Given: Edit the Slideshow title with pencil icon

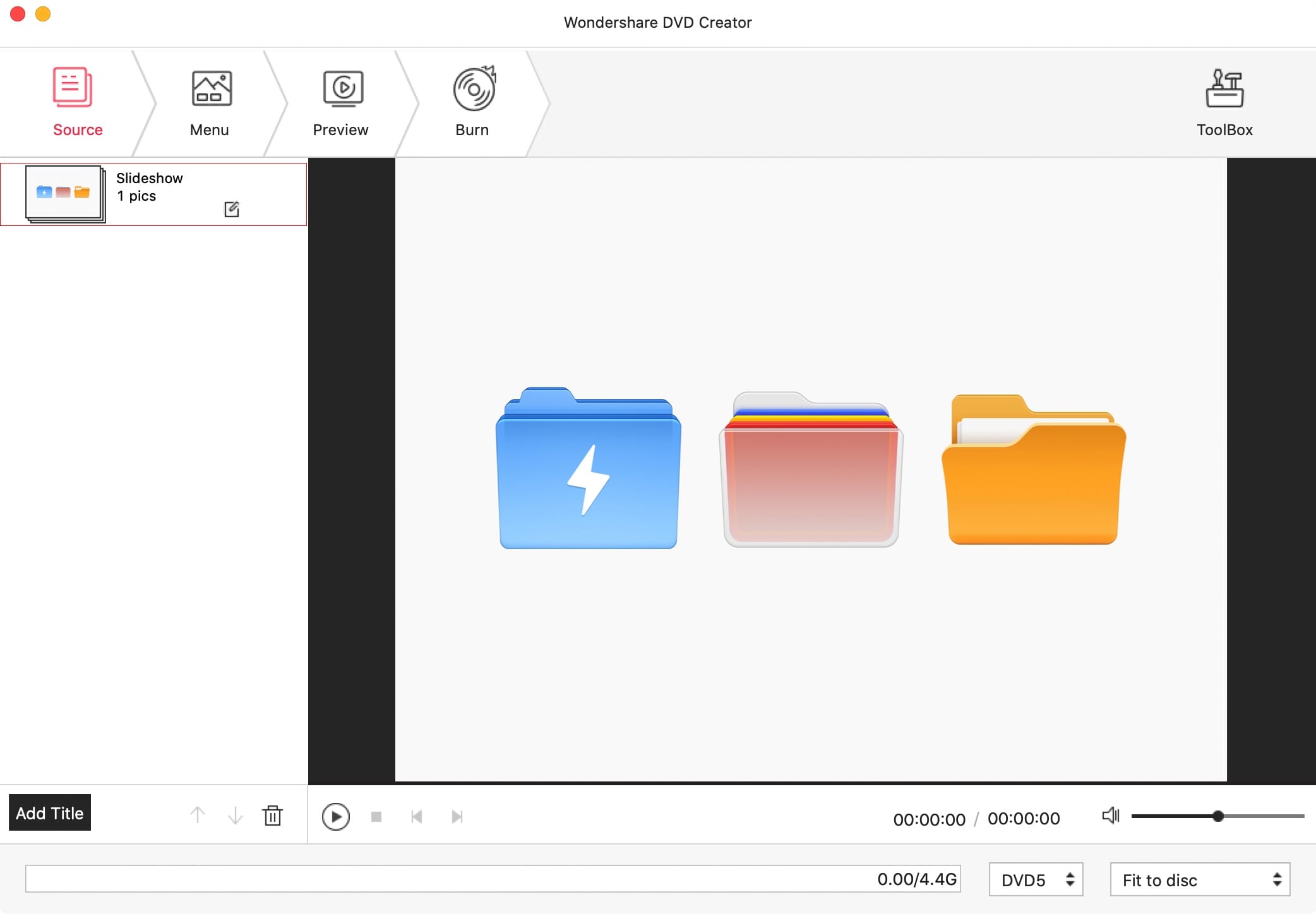Looking at the screenshot, I should click(232, 209).
